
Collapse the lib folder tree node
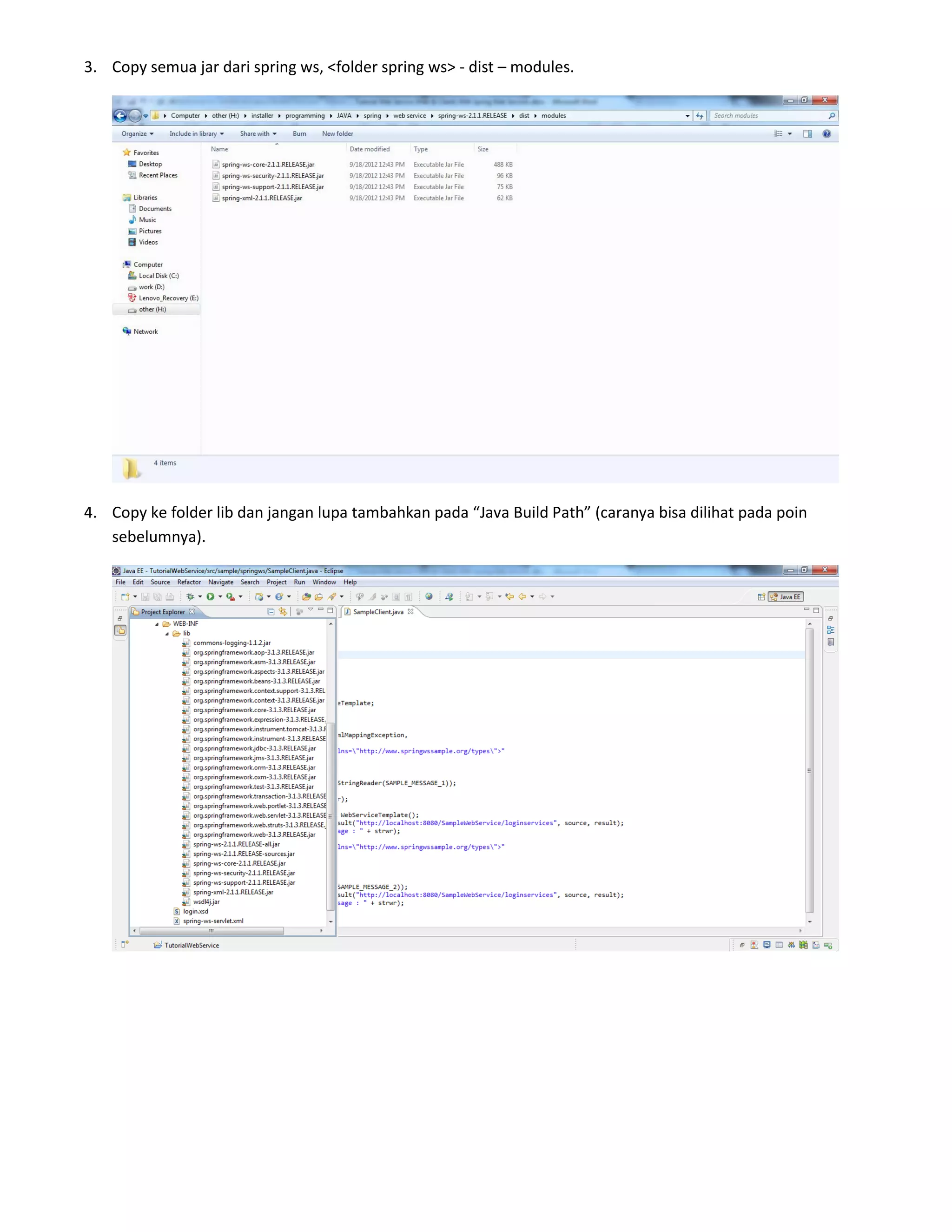pyautogui.click(x=167, y=634)
